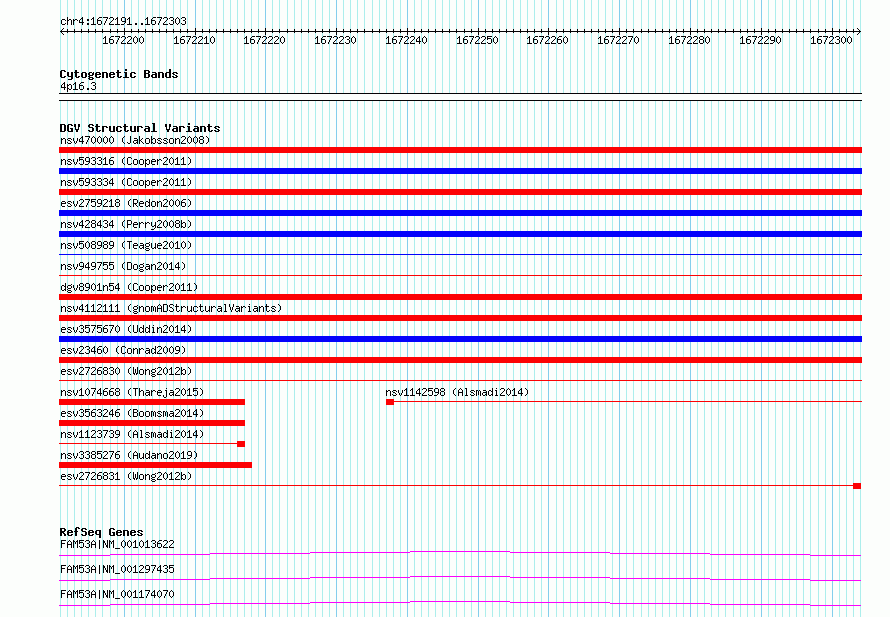
Task: Open variant nsv593316 (Cooper2011) label
Action: [x=126, y=161]
